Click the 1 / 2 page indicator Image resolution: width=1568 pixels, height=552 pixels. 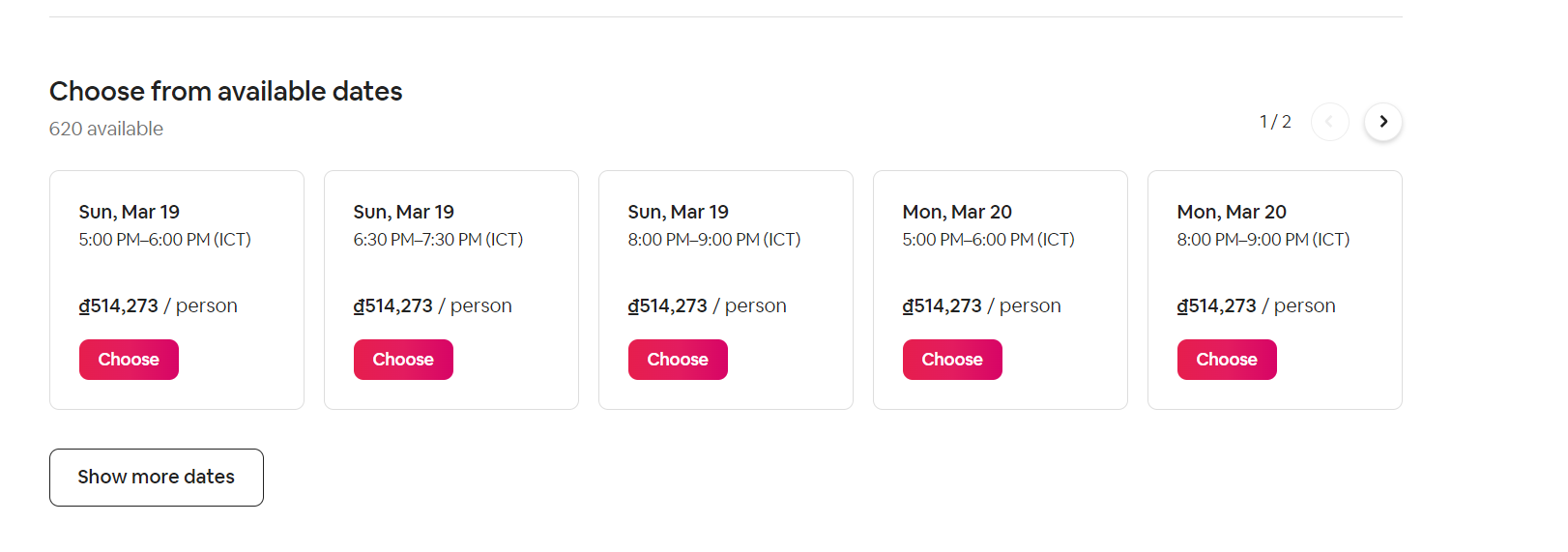(1275, 122)
